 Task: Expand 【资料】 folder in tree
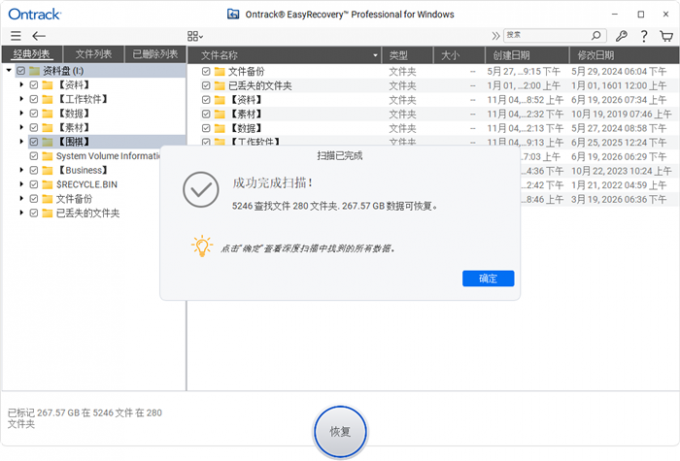[21, 85]
